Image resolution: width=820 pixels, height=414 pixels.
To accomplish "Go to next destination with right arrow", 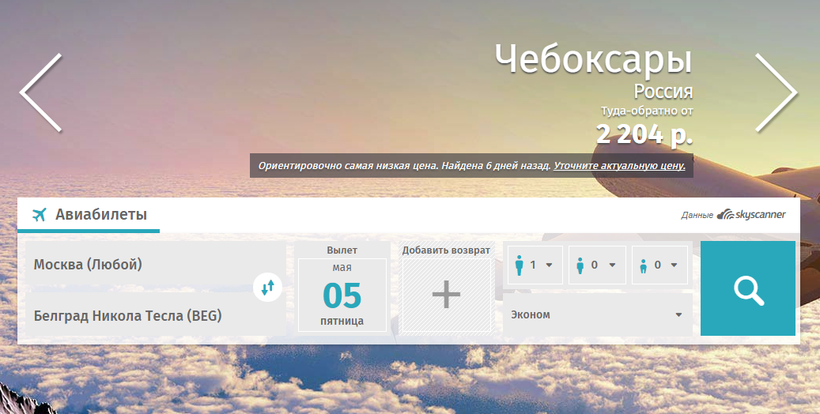I will click(775, 92).
